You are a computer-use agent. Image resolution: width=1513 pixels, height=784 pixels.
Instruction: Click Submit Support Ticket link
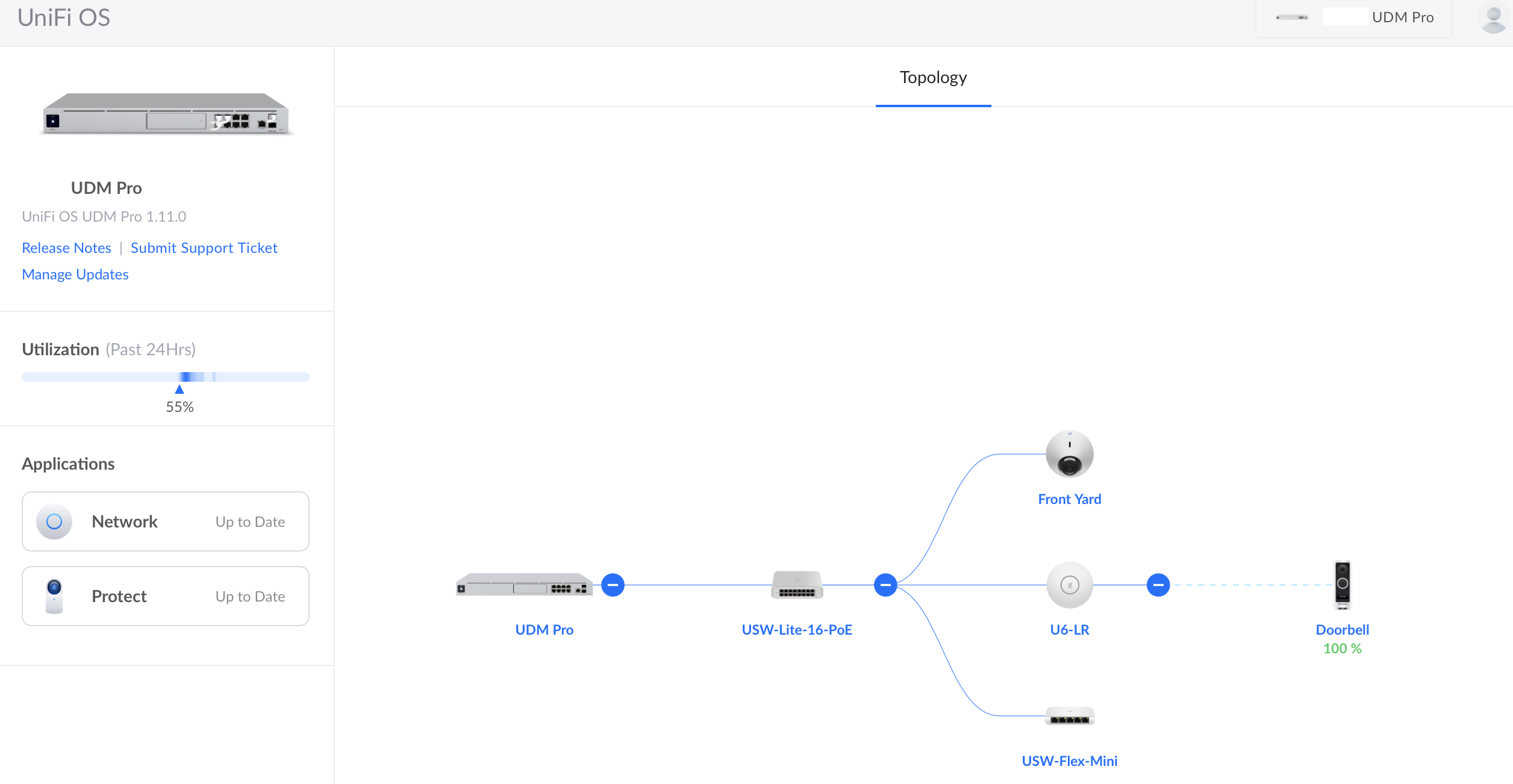click(204, 248)
